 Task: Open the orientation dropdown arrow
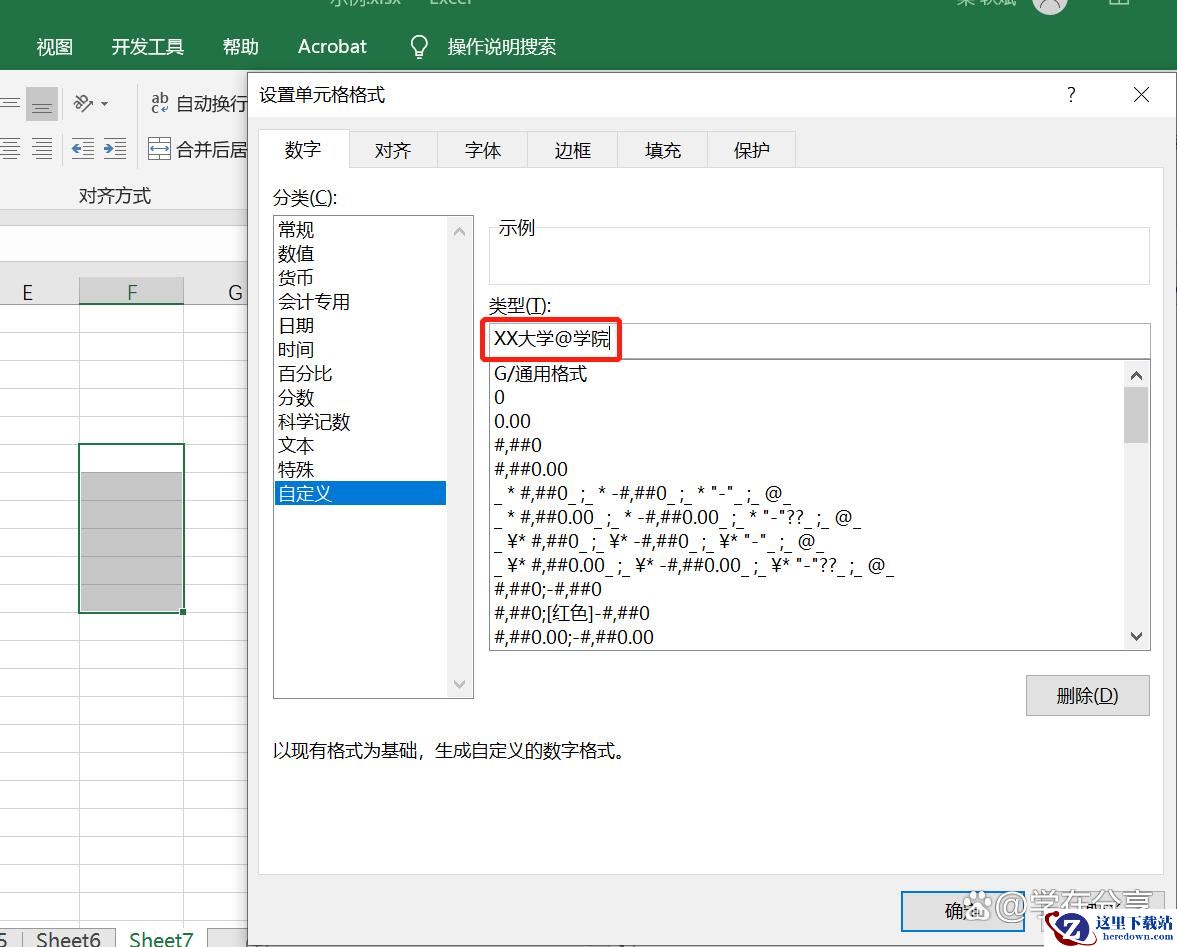105,104
